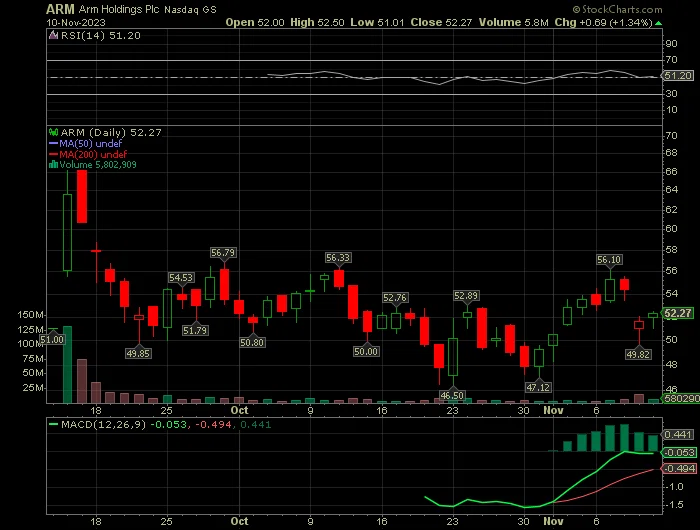Click the Nov label on price chart axis
The image size is (700, 530).
pyautogui.click(x=553, y=410)
